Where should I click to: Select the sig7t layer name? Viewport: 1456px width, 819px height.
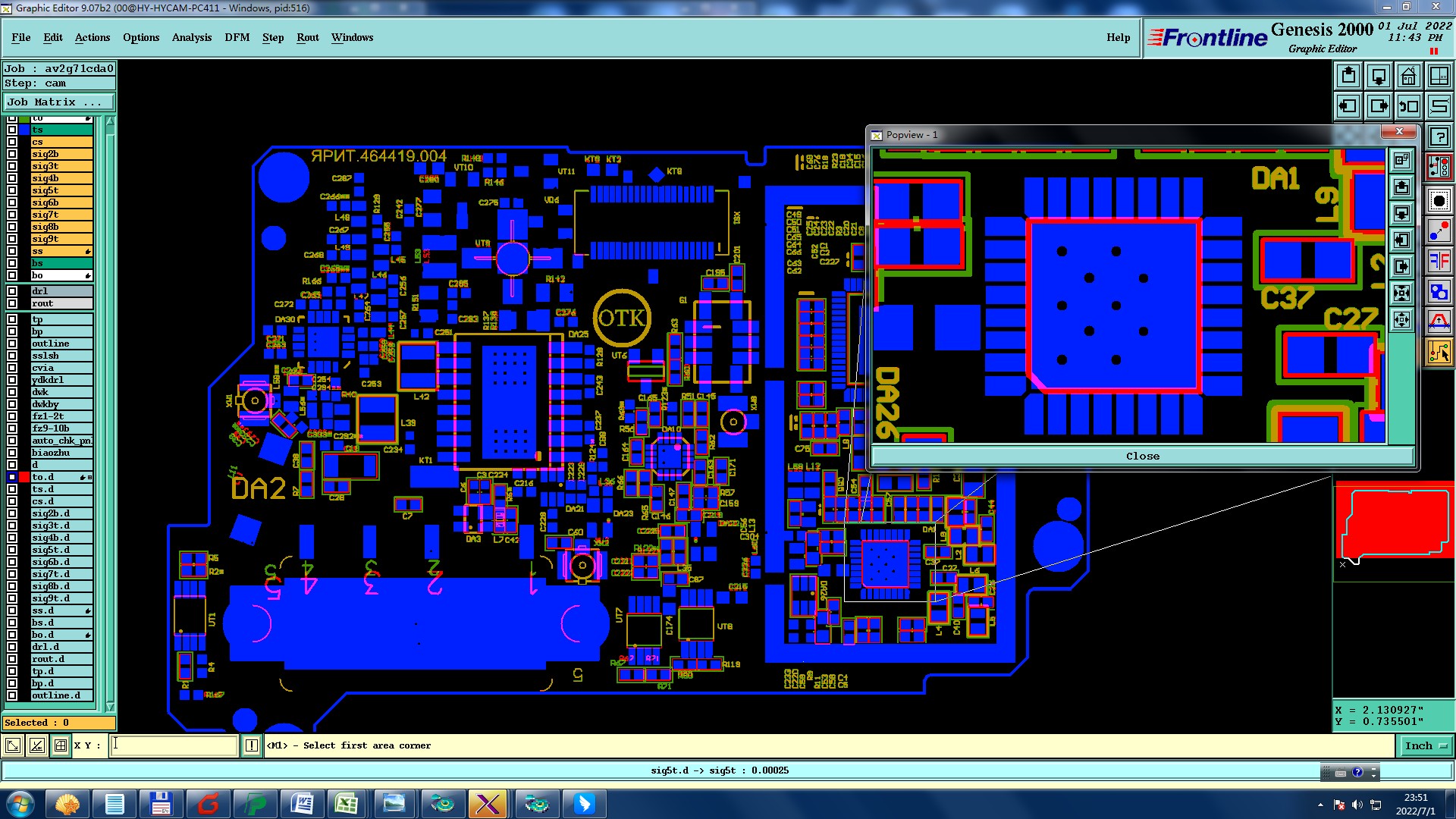[61, 215]
